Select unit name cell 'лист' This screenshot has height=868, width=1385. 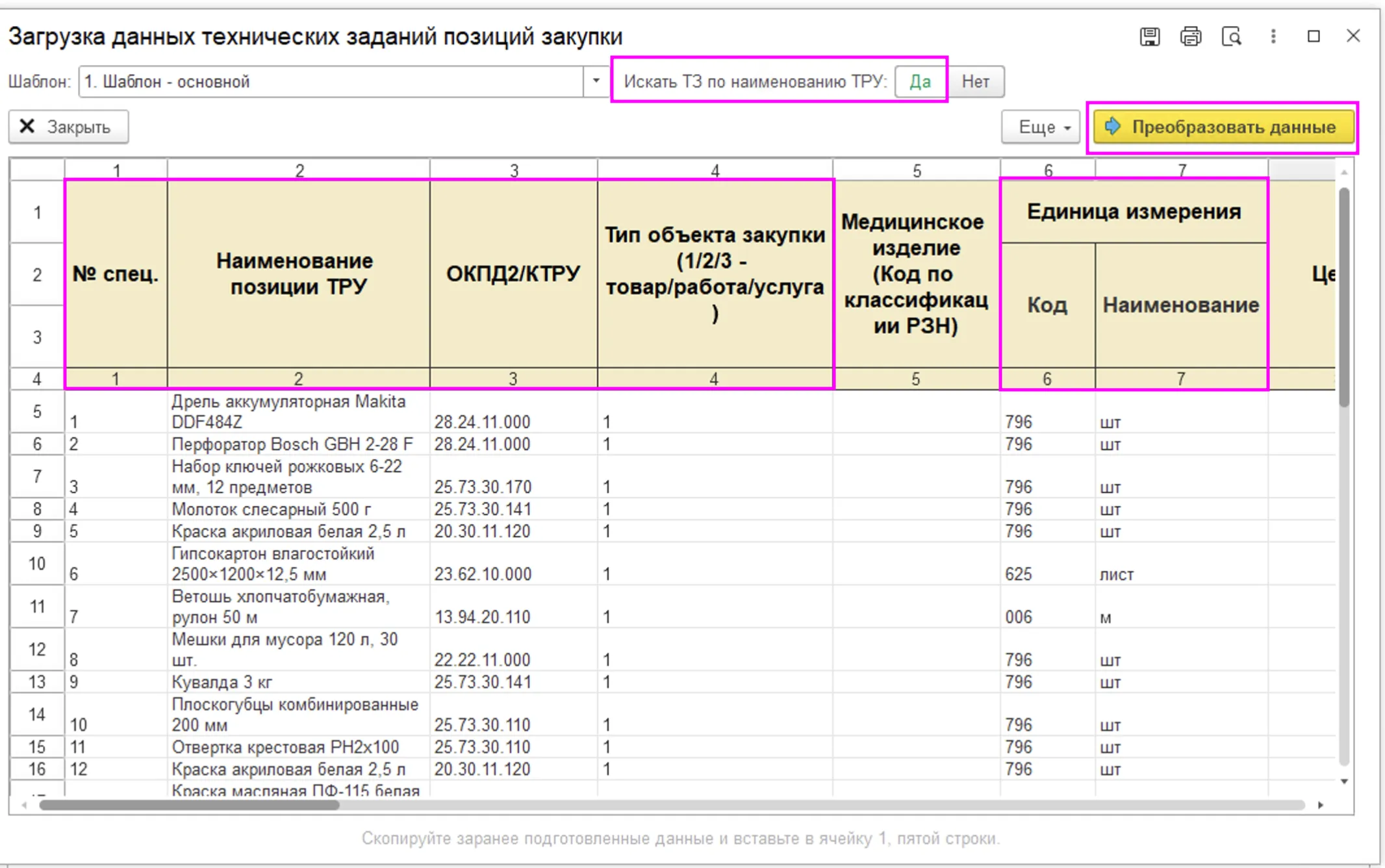pos(1181,564)
